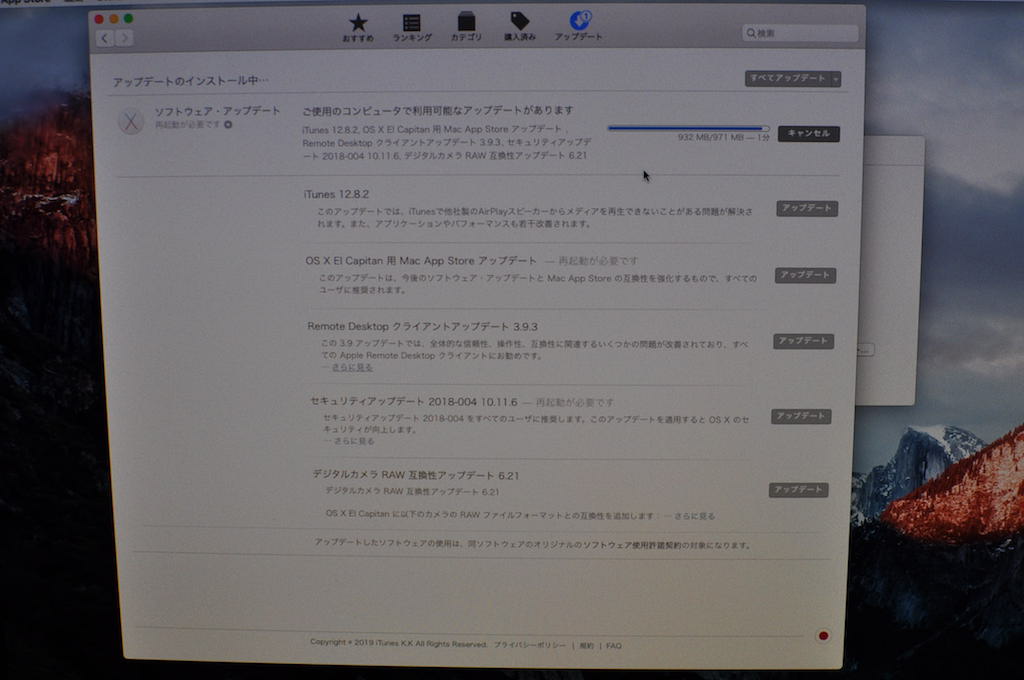
Task: Click the Copyright 2019 iTunes K.K. text
Action: coord(398,643)
